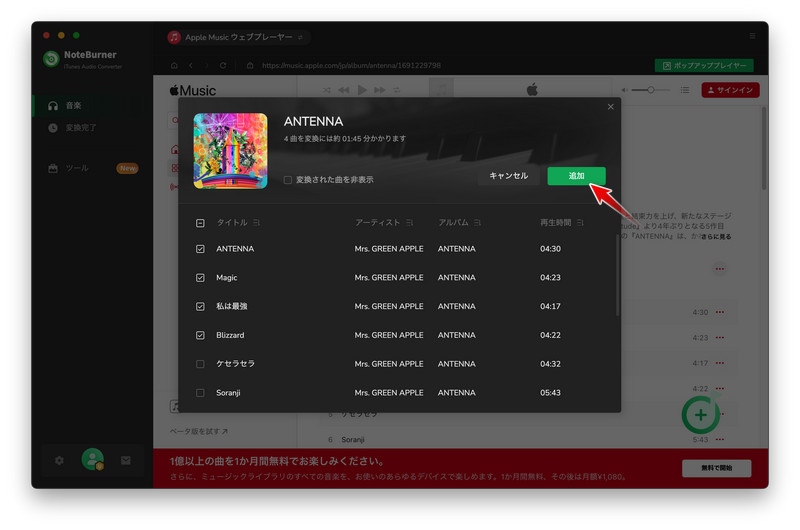
Task: Check the ケセラセラ track checkbox
Action: (x=200, y=364)
